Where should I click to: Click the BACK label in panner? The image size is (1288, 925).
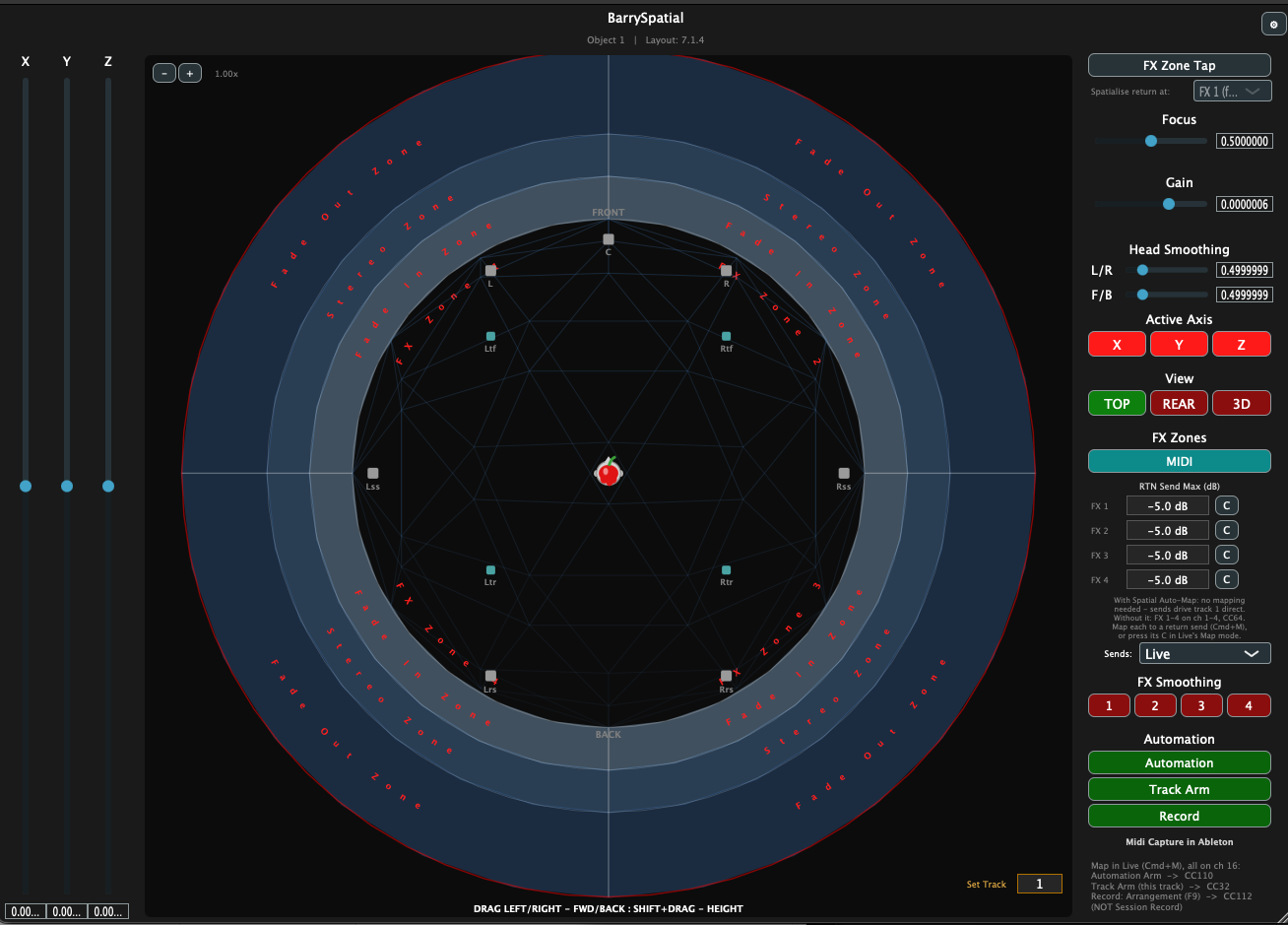coord(609,734)
